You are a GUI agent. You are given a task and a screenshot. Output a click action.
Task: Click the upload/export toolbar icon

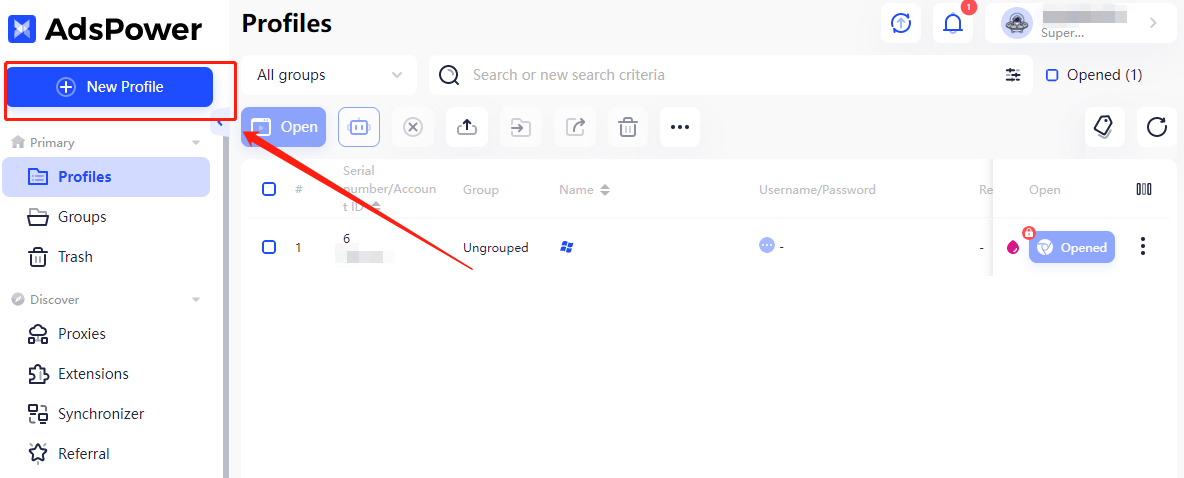coord(467,127)
